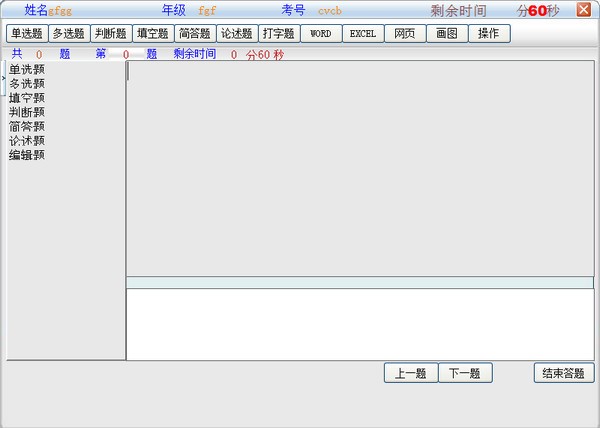Click the student name text gfgg

pyautogui.click(x=60, y=10)
